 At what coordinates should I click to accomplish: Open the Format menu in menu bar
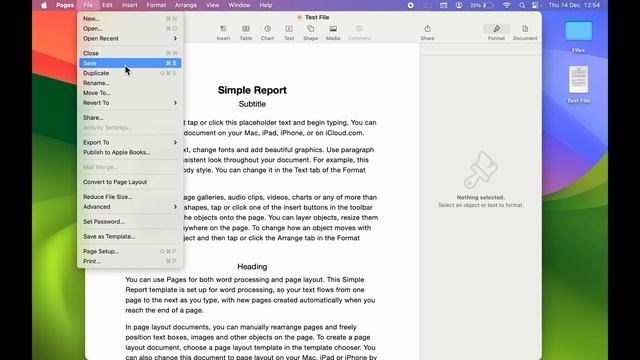click(156, 5)
